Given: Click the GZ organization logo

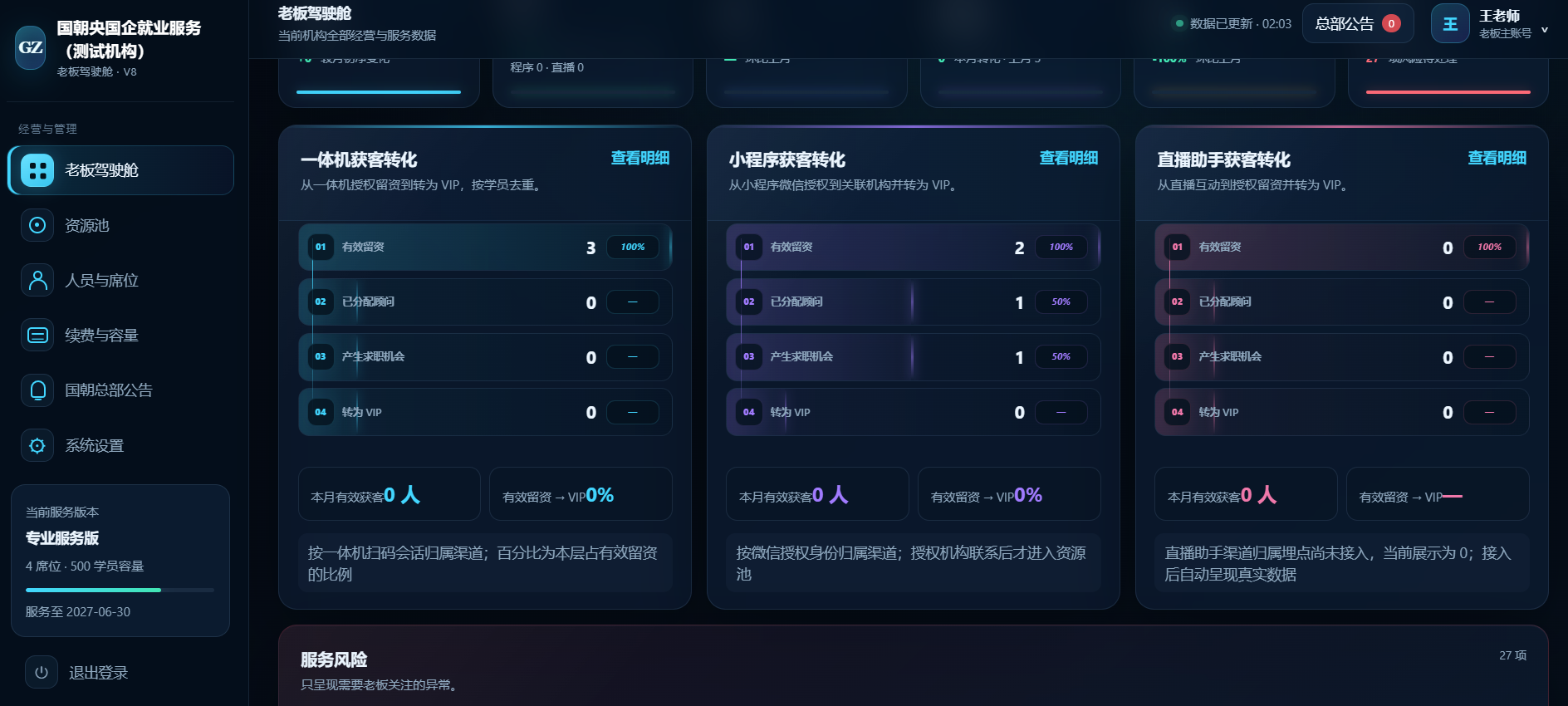Looking at the screenshot, I should point(31,47).
